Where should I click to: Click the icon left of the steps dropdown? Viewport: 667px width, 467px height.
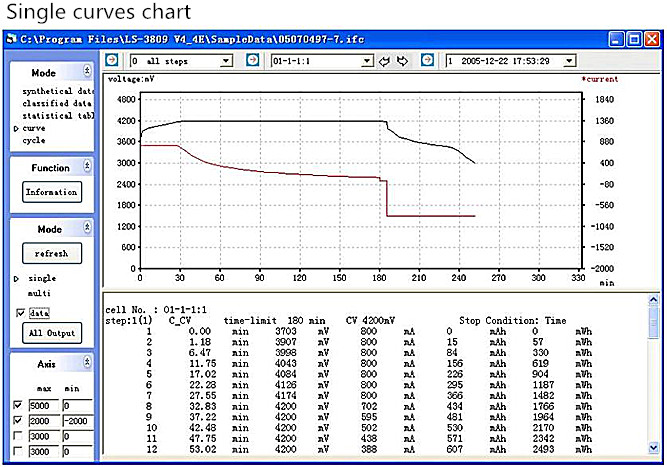(x=112, y=60)
